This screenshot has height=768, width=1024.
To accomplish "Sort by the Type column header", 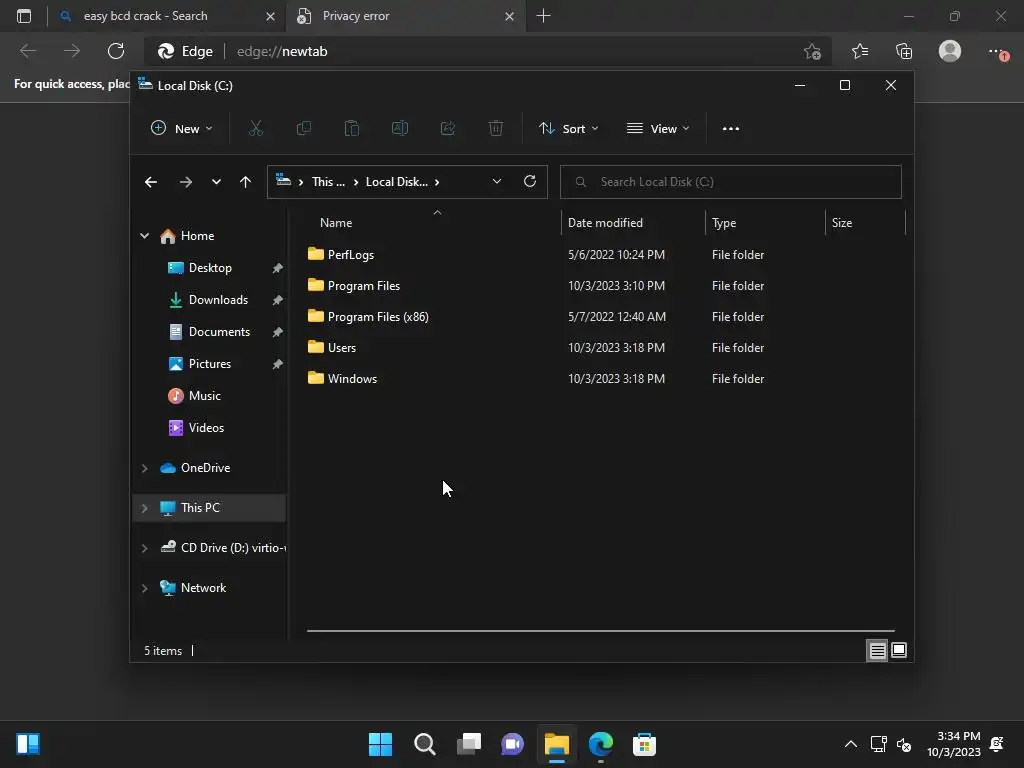I will point(765,223).
